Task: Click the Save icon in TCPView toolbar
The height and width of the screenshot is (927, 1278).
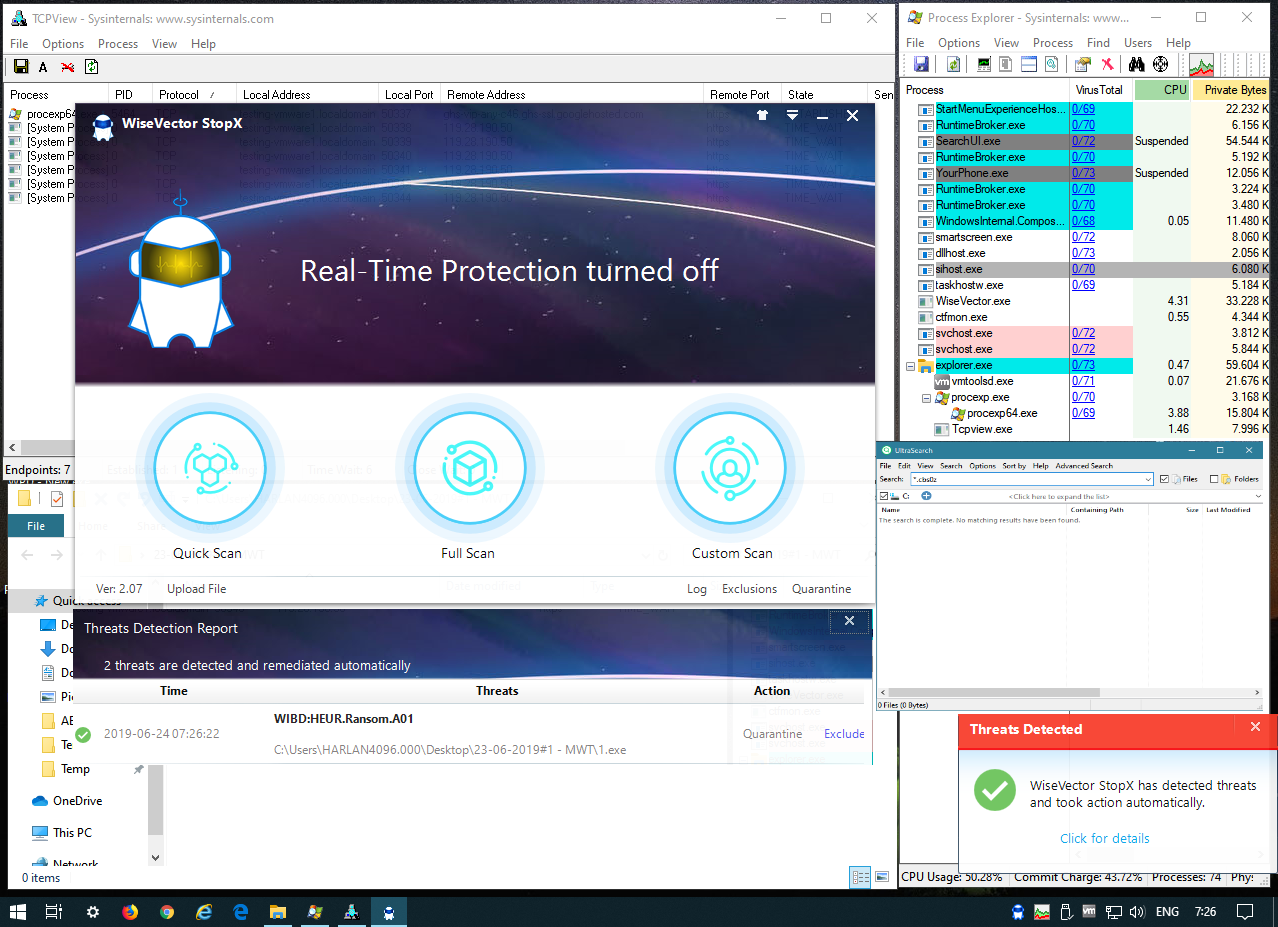Action: (20, 67)
